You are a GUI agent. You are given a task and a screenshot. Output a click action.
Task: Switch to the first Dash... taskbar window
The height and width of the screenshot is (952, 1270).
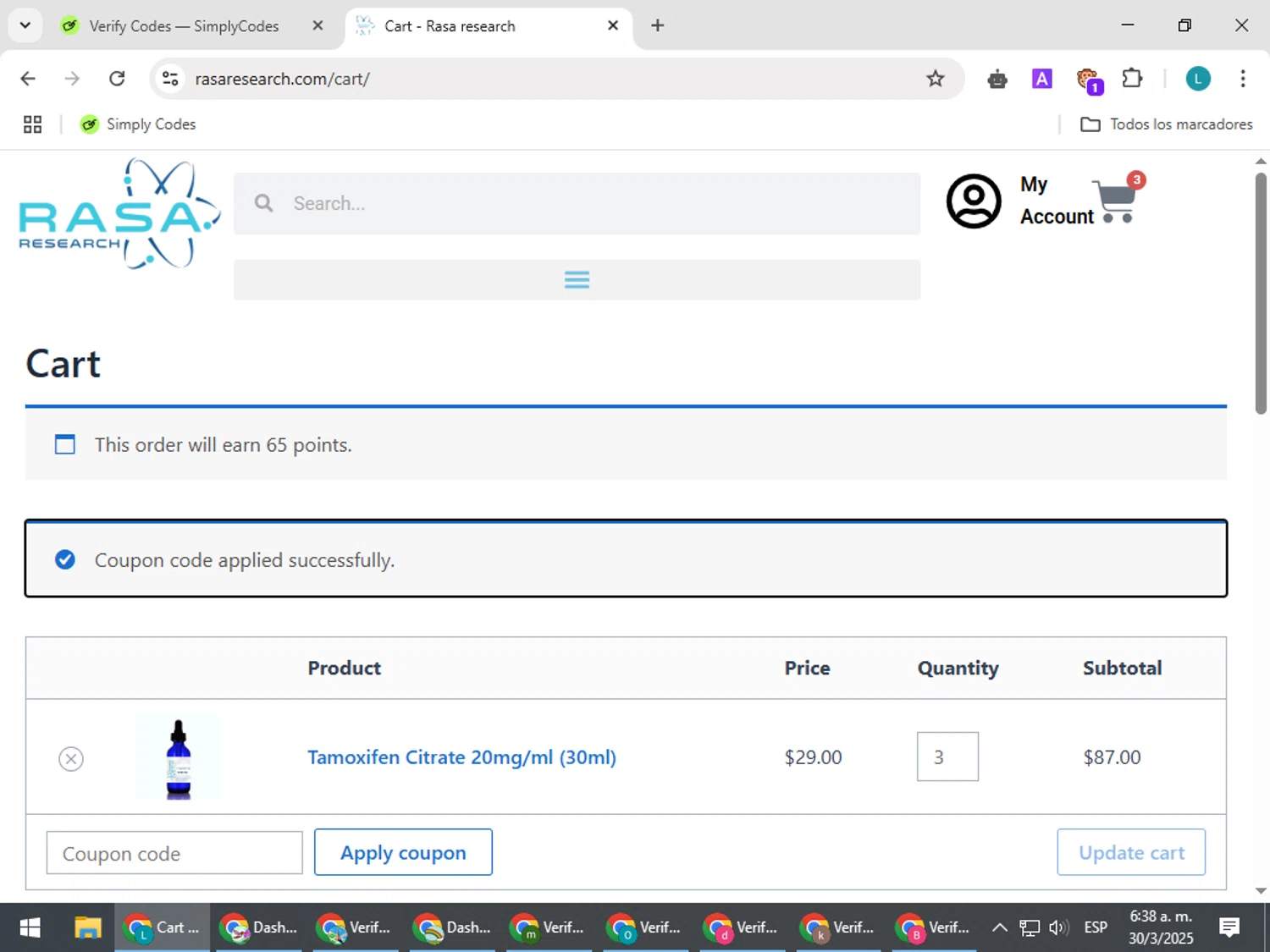click(x=258, y=927)
